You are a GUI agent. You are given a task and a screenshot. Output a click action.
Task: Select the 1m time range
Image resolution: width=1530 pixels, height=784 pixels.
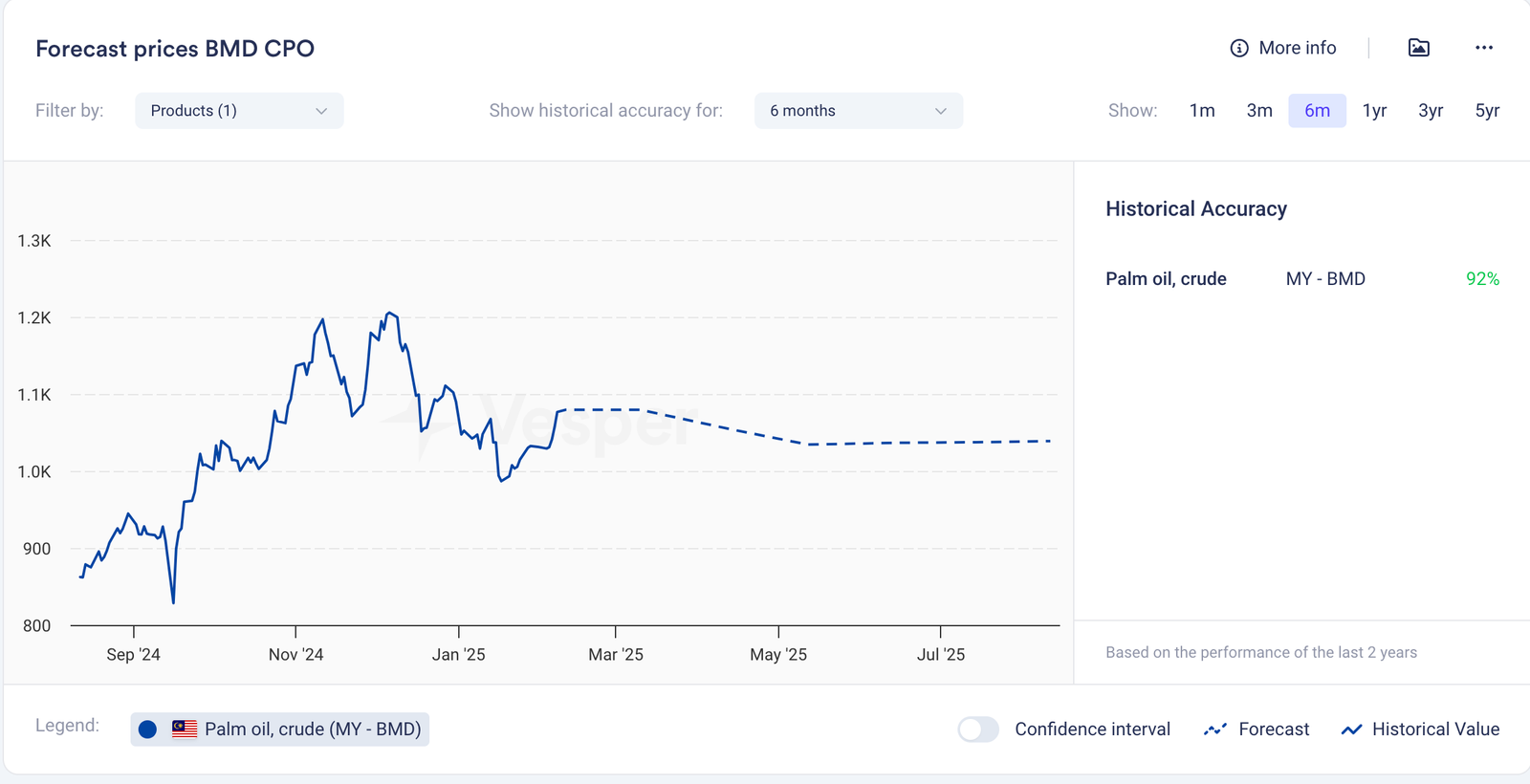(x=1202, y=111)
